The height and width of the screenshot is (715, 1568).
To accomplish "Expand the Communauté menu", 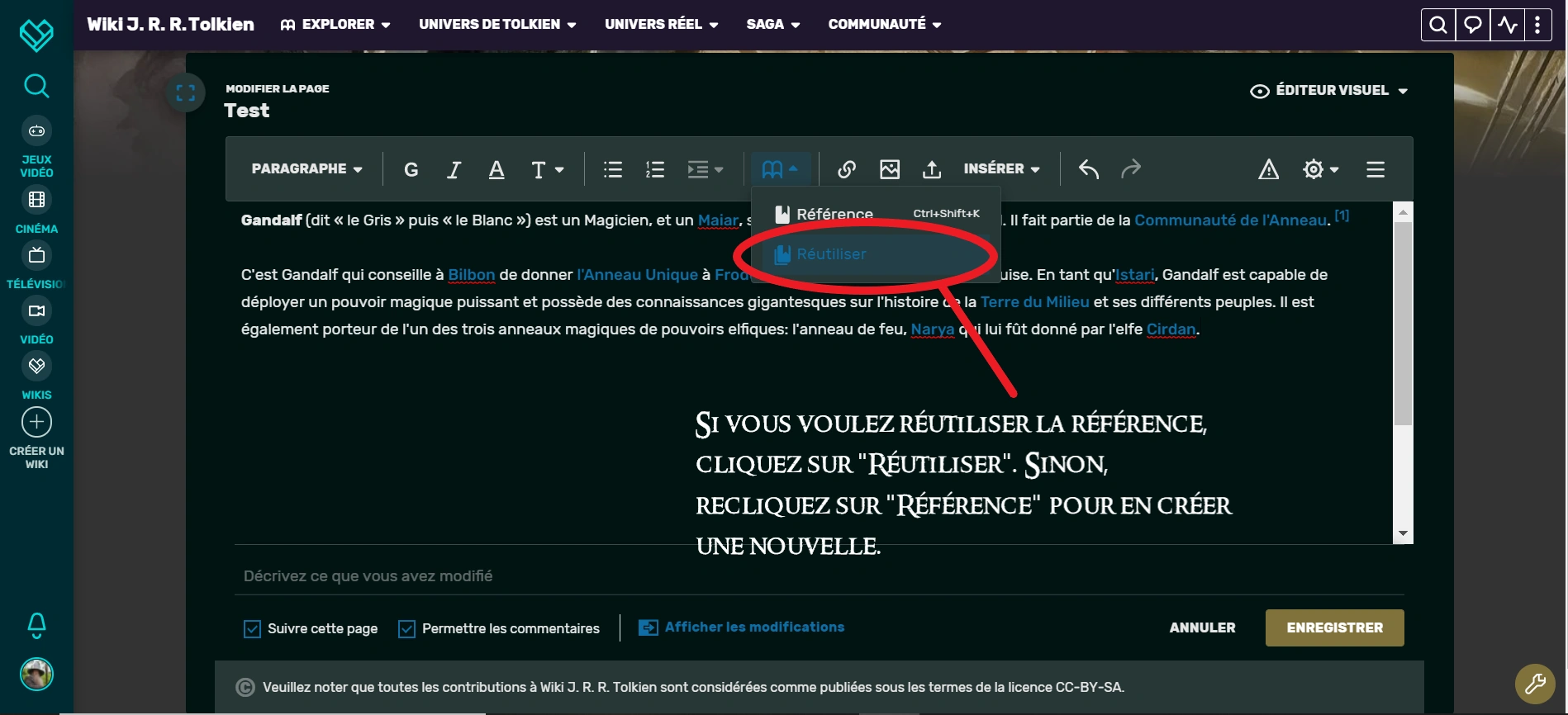I will [x=885, y=25].
